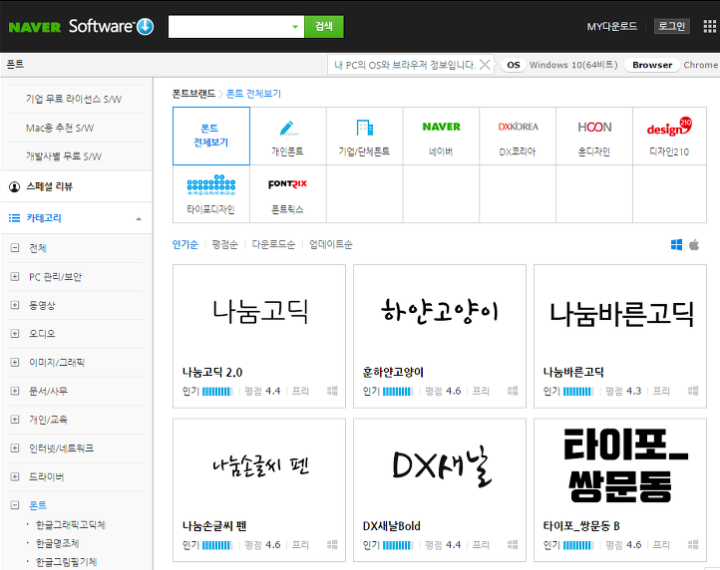
Task: Click popularity bar of 나눔고딕 2.0
Action: (x=217, y=391)
